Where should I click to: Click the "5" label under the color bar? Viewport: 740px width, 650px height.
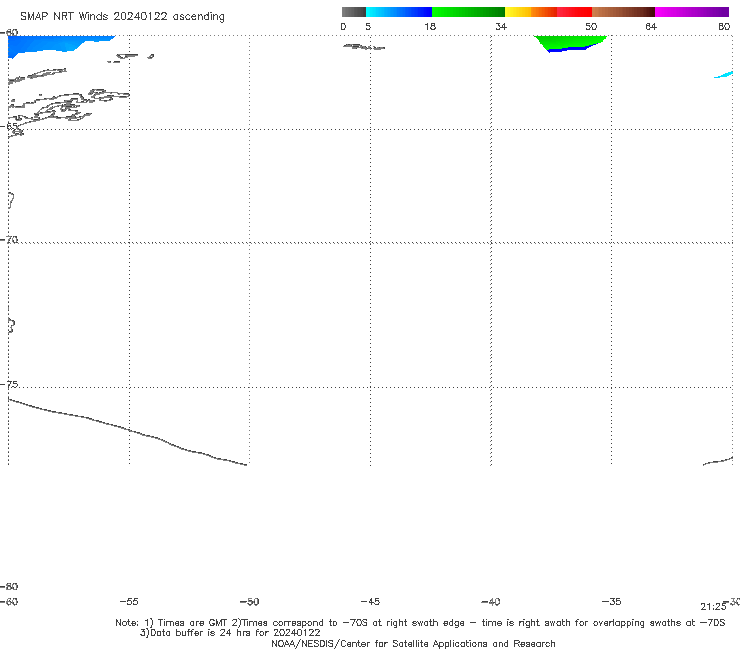pyautogui.click(x=368, y=26)
